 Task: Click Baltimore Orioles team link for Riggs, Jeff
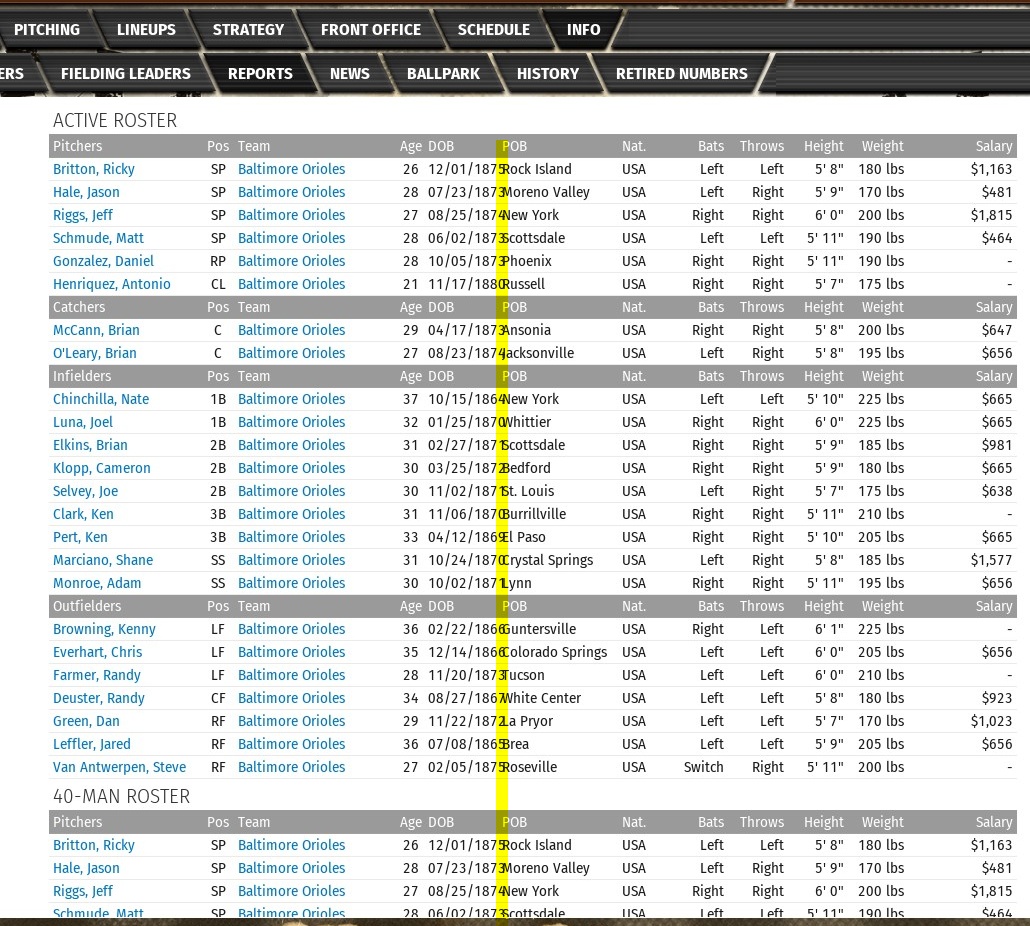tap(291, 215)
